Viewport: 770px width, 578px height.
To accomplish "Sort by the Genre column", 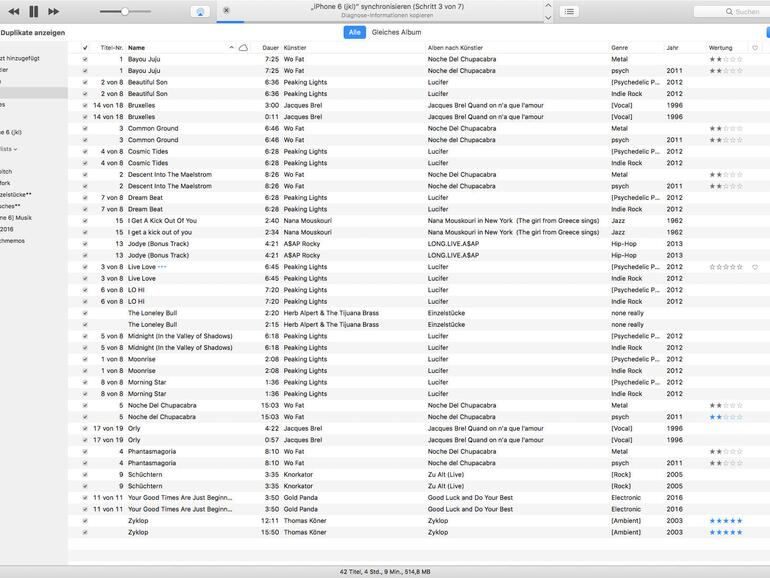I will pyautogui.click(x=619, y=48).
